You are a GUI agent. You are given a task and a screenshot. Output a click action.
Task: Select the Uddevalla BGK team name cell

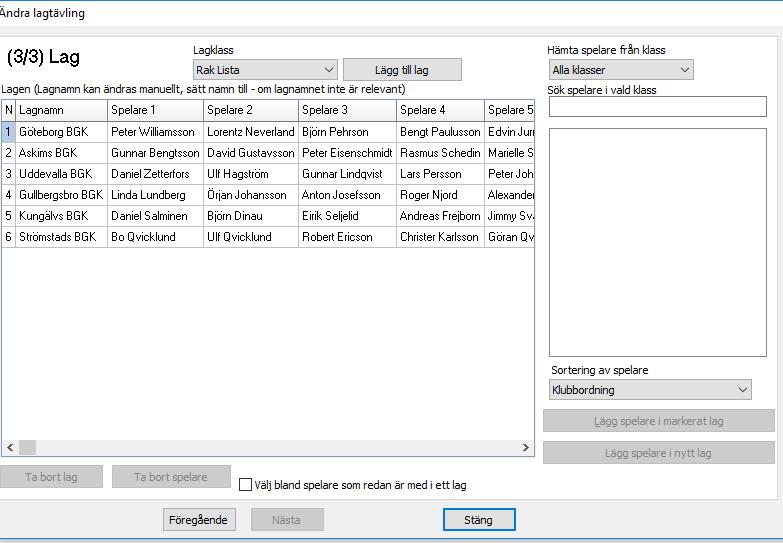tap(61, 174)
